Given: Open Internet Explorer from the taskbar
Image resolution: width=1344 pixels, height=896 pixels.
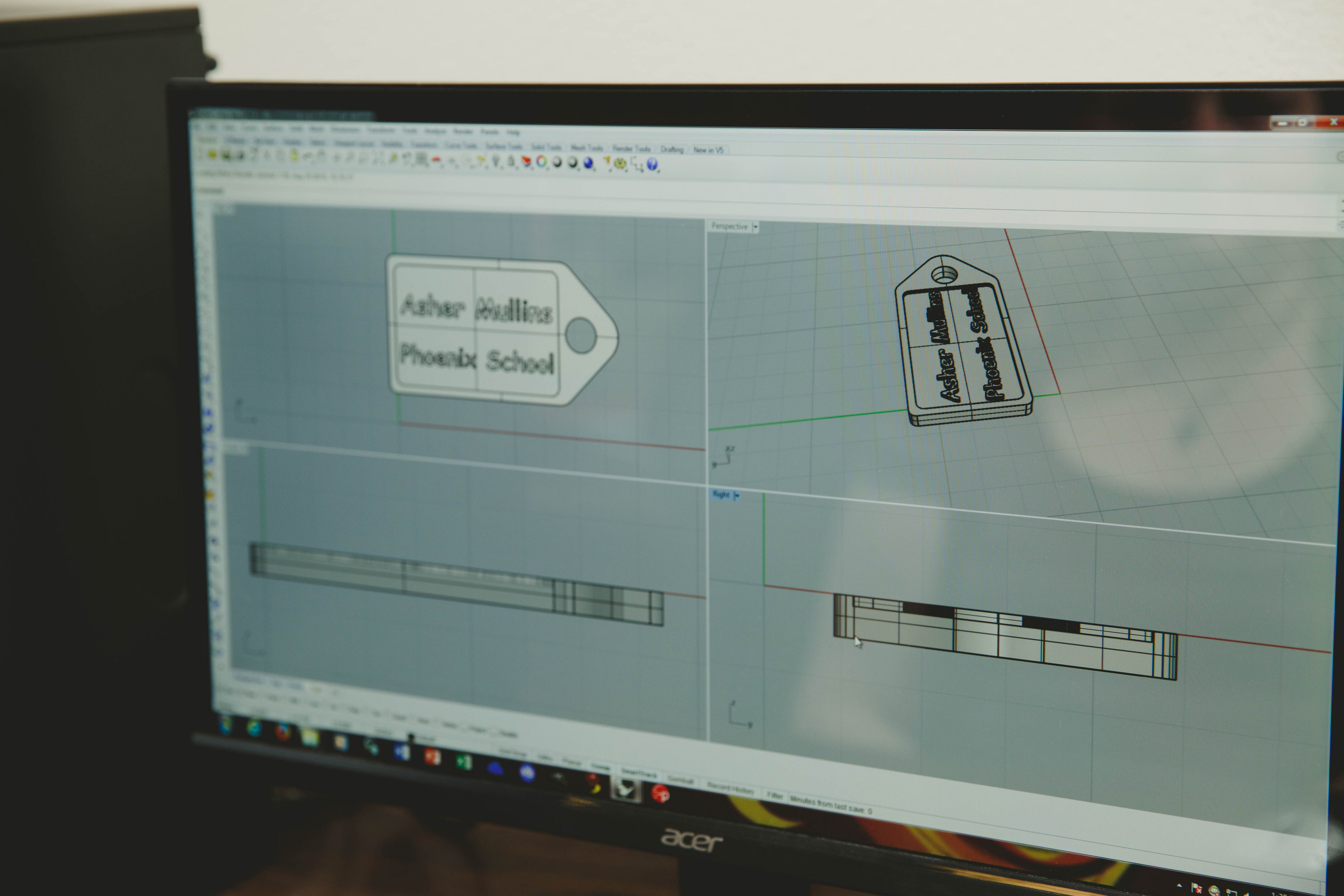Looking at the screenshot, I should click(x=254, y=727).
